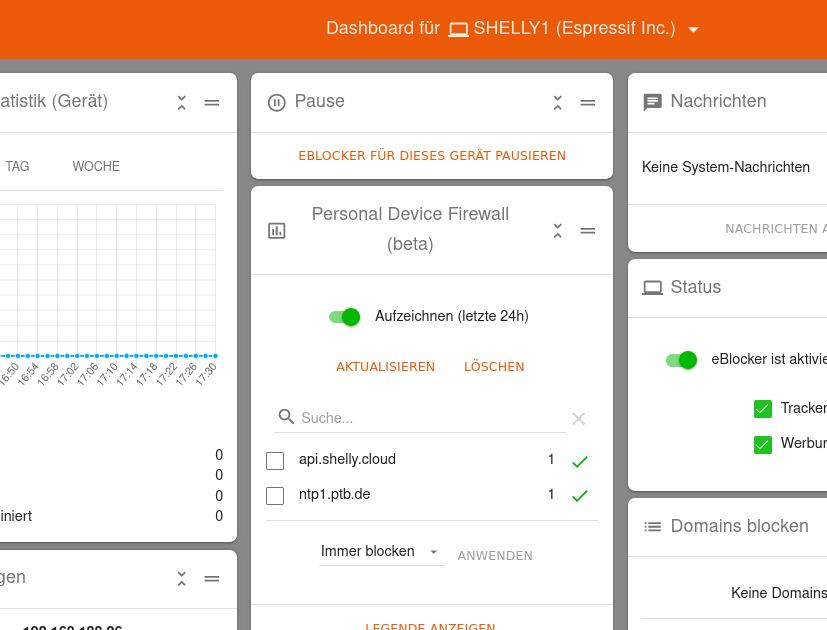827x630 pixels.
Task: Click the Nachrichten message icon
Action: click(652, 102)
